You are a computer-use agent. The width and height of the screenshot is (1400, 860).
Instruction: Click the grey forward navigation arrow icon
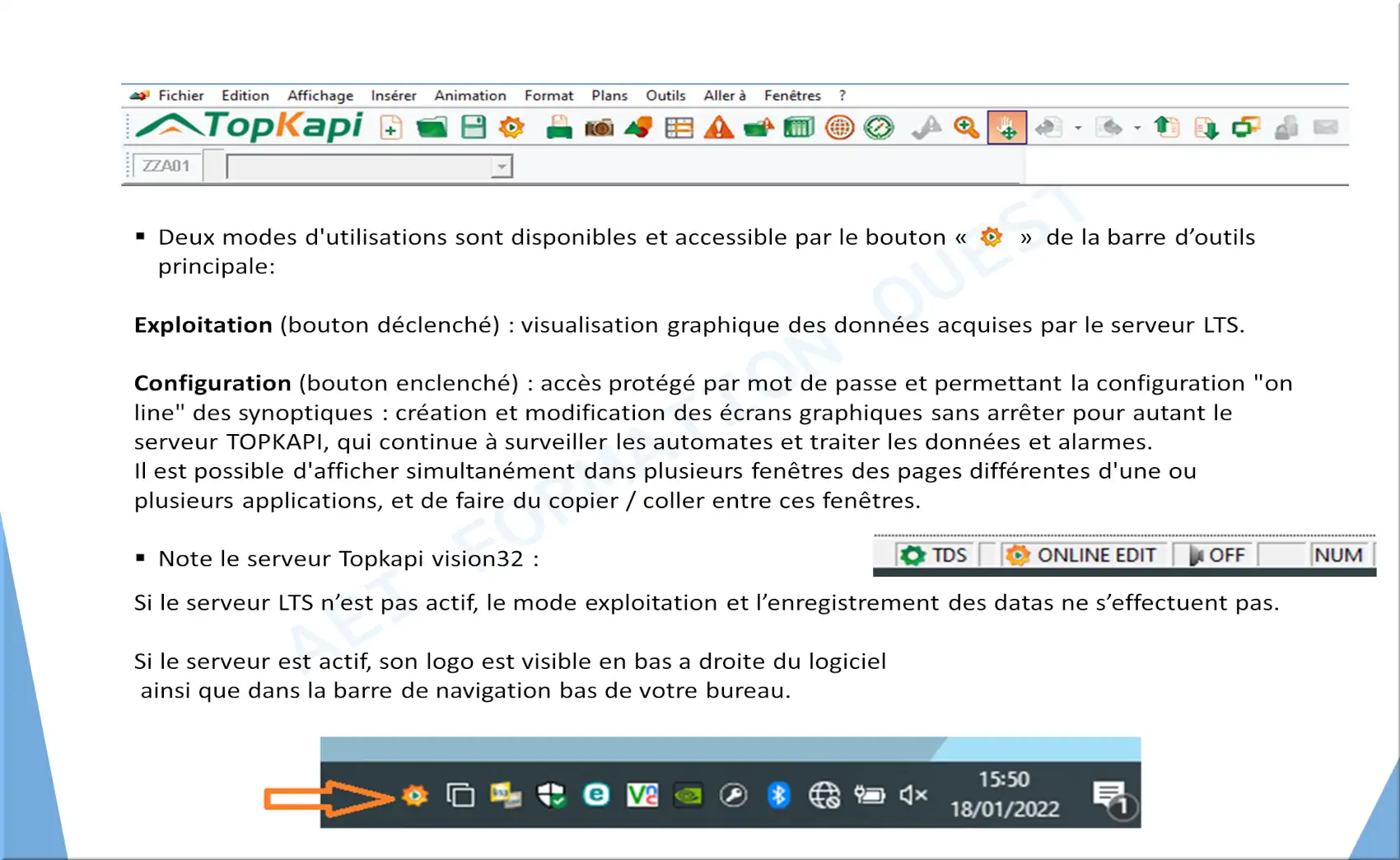pyautogui.click(x=1108, y=128)
